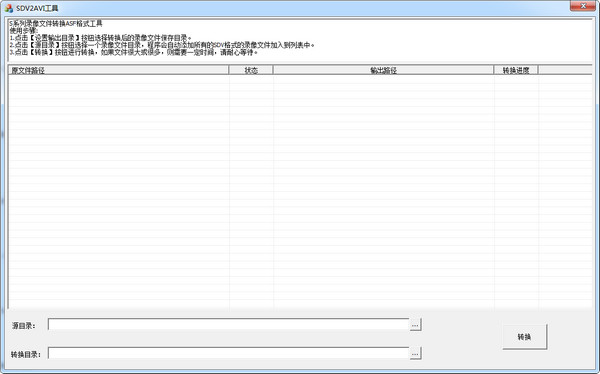Viewport: 600px width, 374px height.
Task: Select the 输出路径 column header
Action: click(x=383, y=70)
